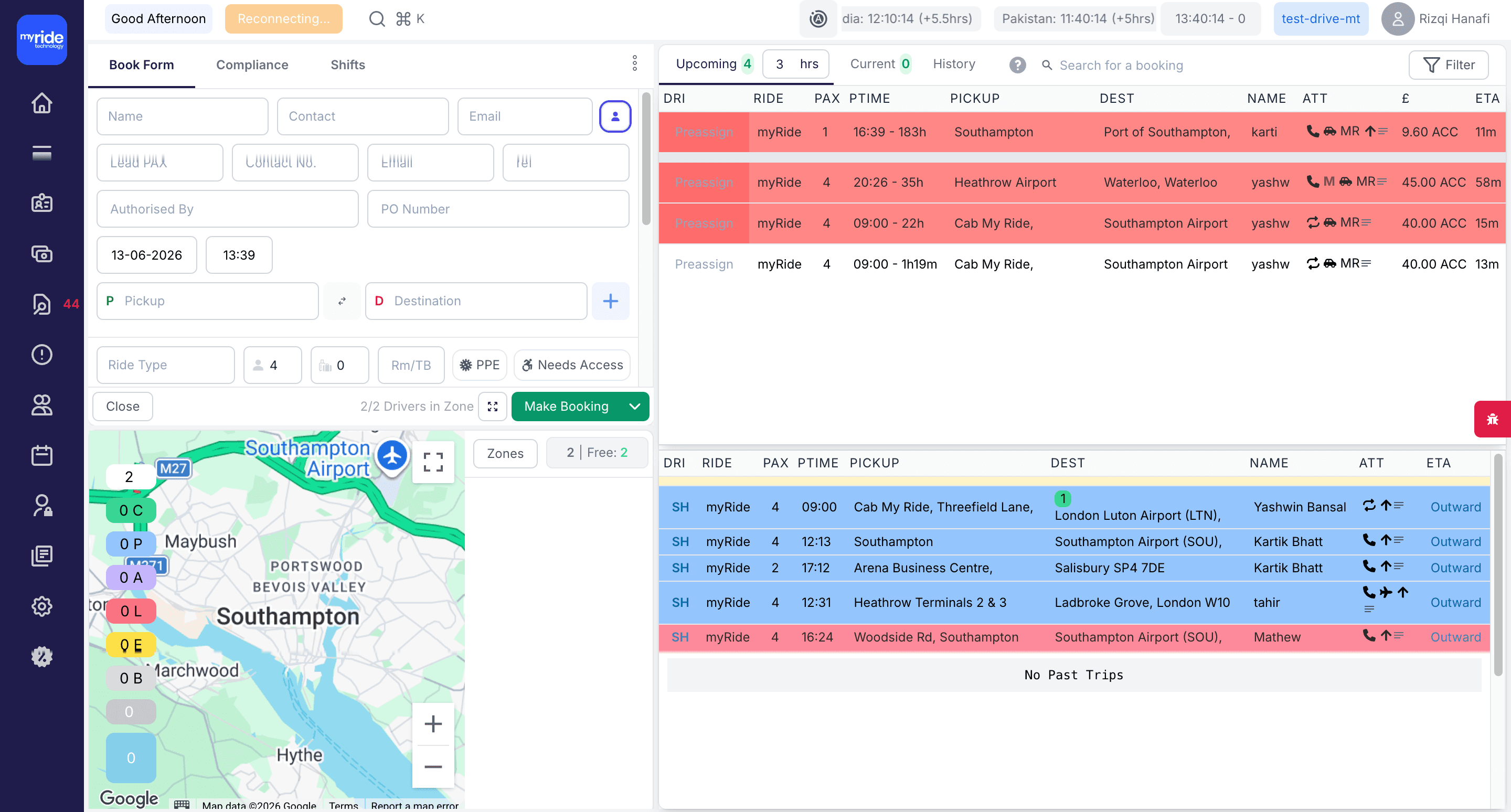Click the Reconnecting status button

(x=283, y=19)
